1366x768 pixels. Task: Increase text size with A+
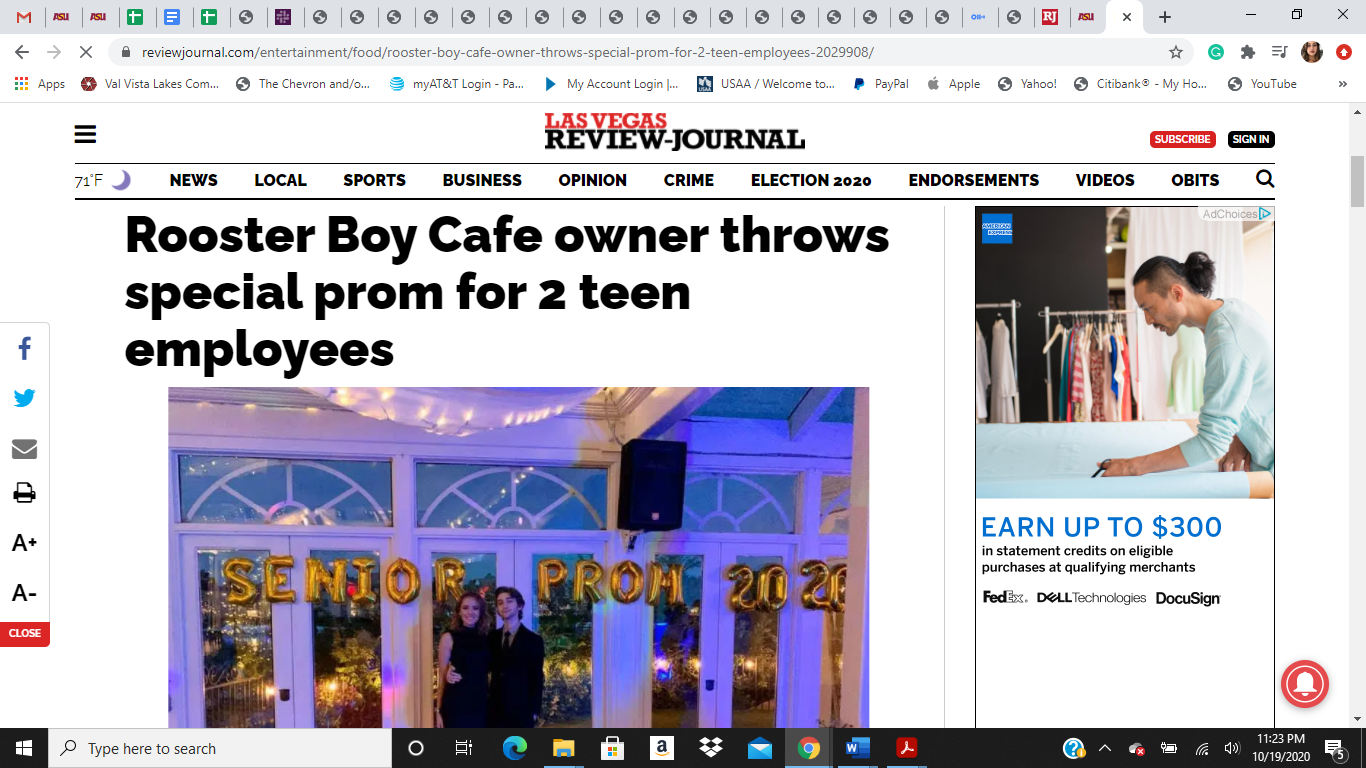(24, 543)
